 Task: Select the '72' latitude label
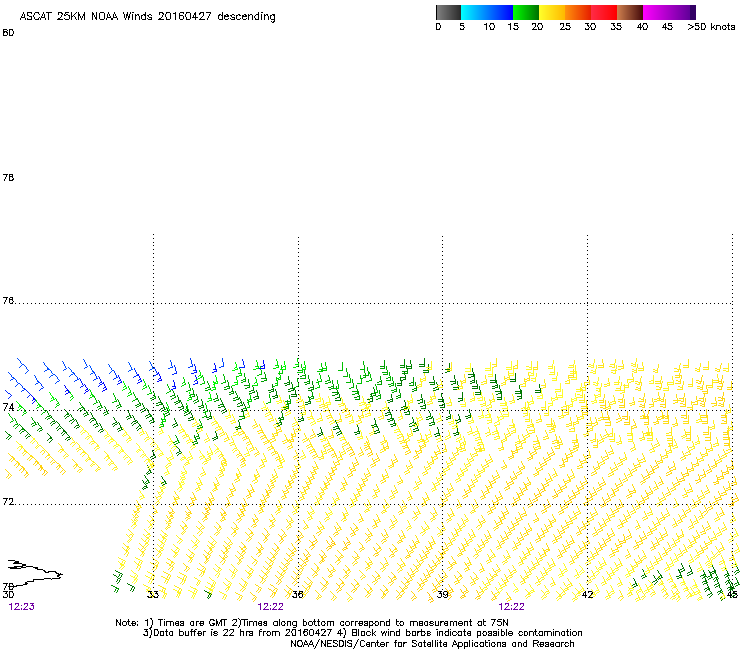(8, 501)
